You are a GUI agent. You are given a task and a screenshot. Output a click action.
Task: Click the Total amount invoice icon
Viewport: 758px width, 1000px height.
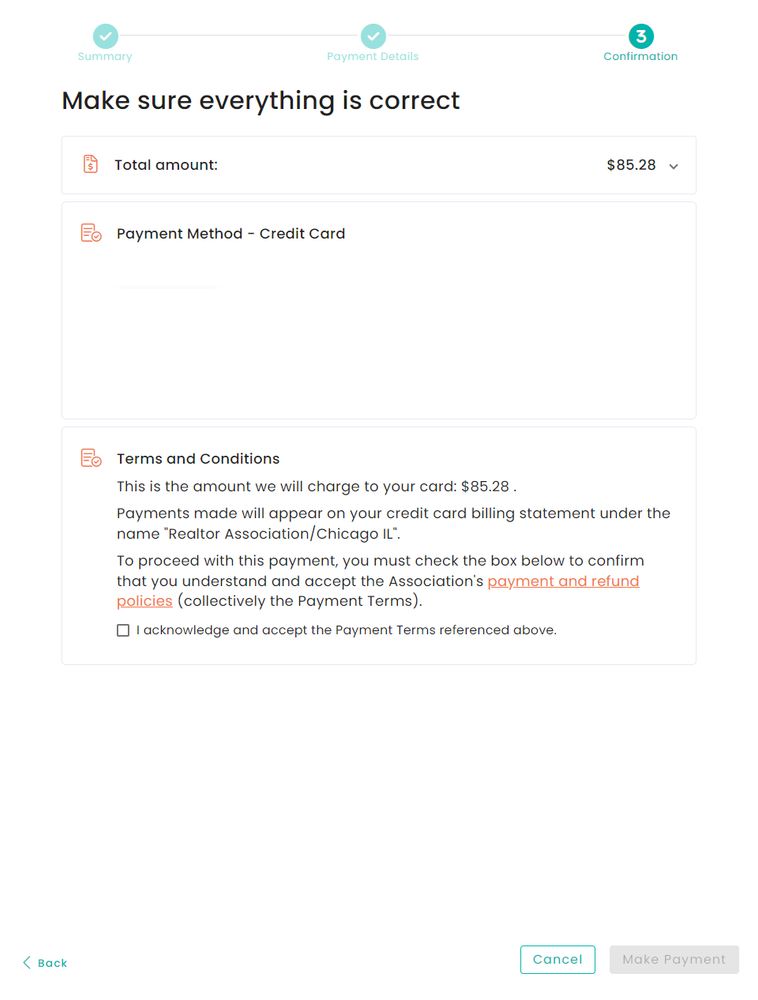coord(91,165)
